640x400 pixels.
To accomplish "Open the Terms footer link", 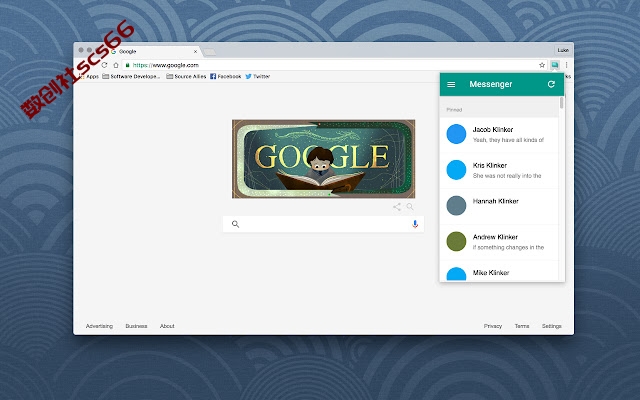I will coord(522,326).
